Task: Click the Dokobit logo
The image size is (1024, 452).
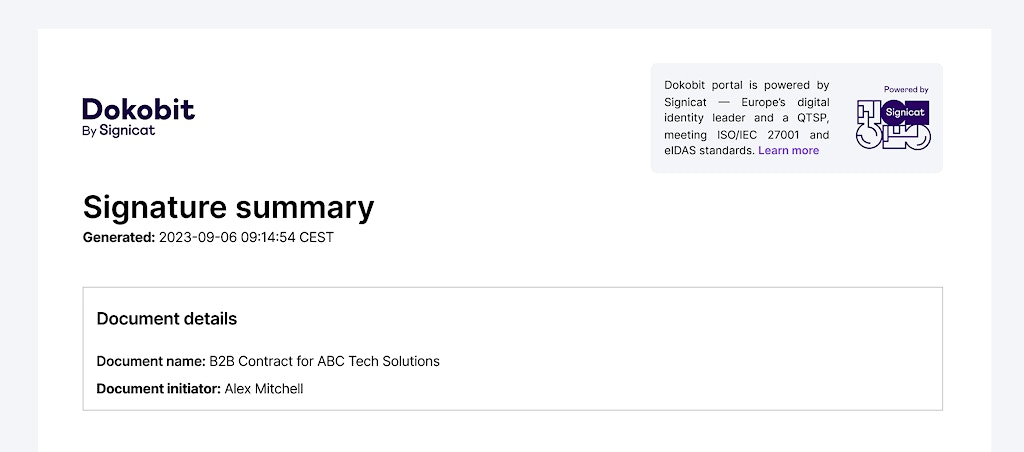Action: [138, 109]
